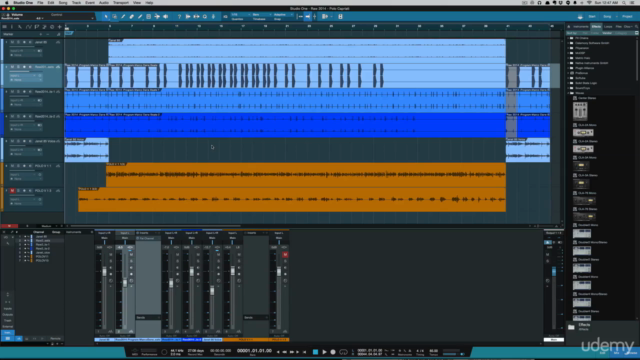Viewport: 640px width, 360px height.
Task: Sort the browser by Category
Action: [621, 33]
